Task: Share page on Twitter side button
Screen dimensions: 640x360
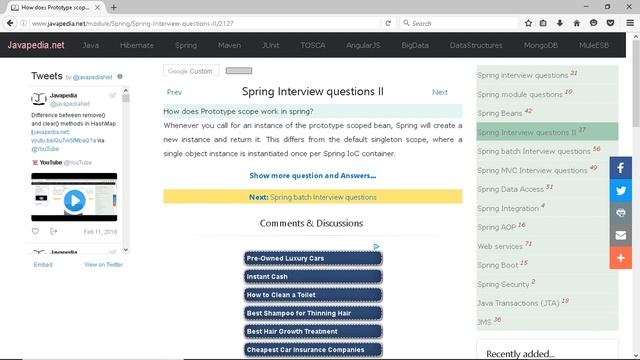Action: point(620,190)
